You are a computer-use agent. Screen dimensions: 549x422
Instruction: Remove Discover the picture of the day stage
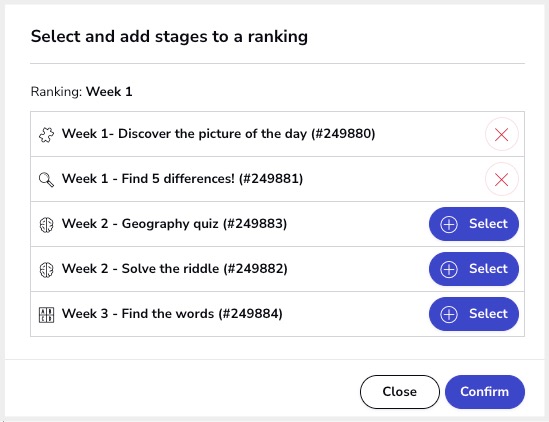pos(501,134)
